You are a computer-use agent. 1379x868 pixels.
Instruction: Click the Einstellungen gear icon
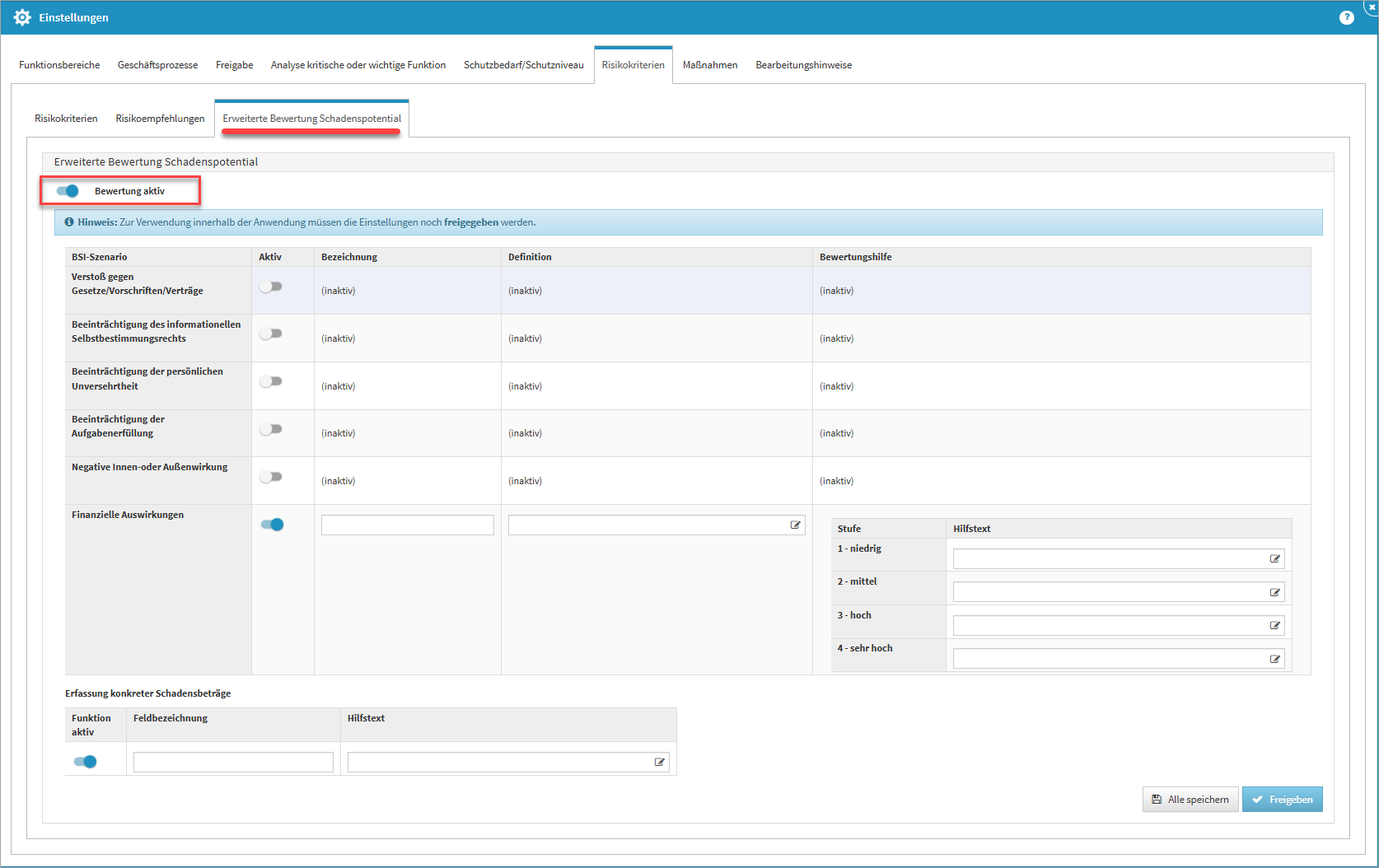[x=22, y=17]
